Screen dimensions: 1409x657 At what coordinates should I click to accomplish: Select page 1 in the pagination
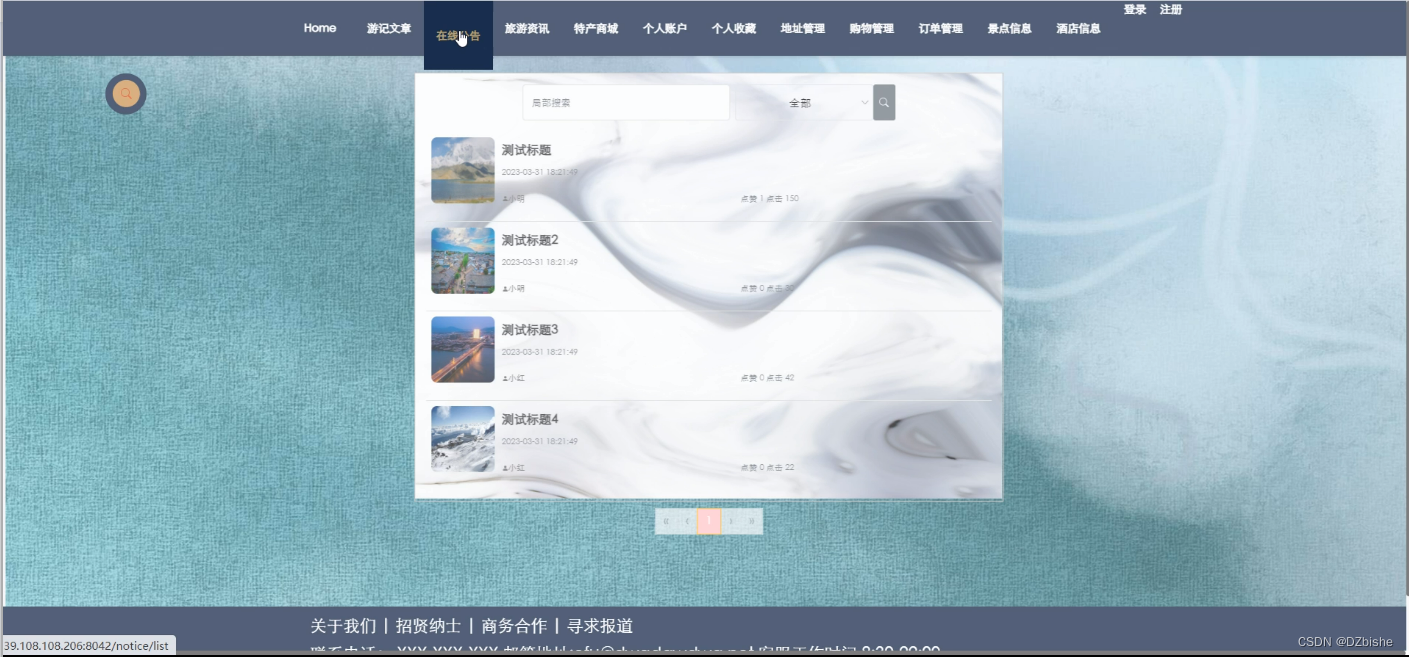click(709, 521)
